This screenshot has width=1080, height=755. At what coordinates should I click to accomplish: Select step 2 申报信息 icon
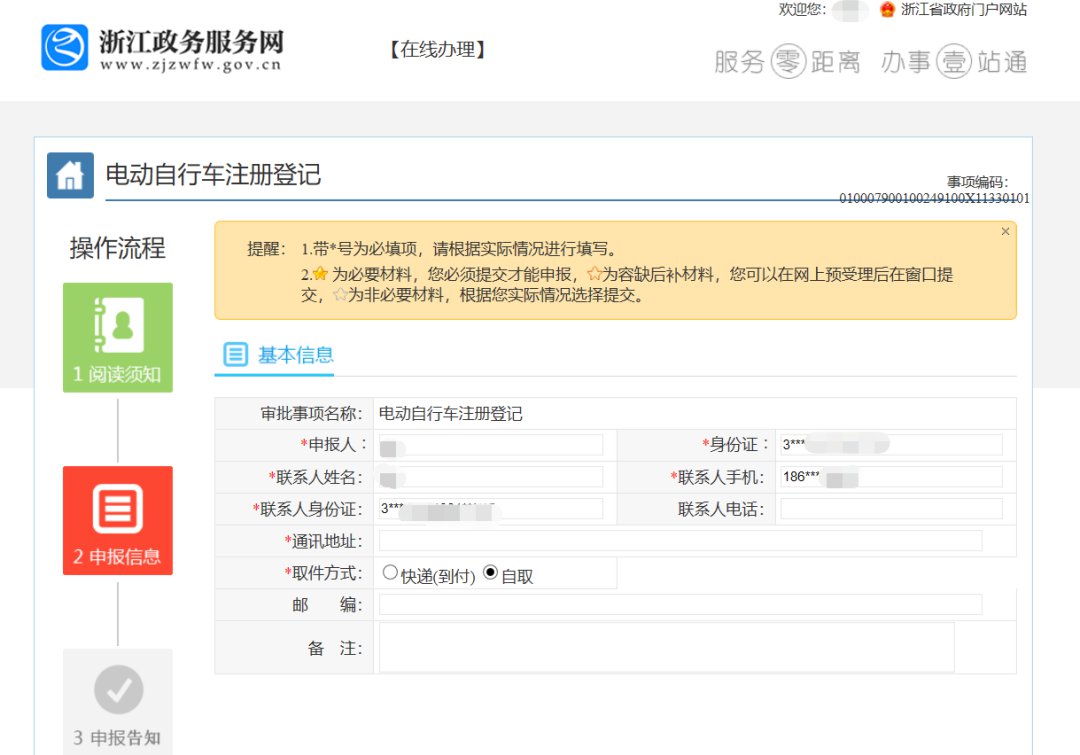coord(118,509)
